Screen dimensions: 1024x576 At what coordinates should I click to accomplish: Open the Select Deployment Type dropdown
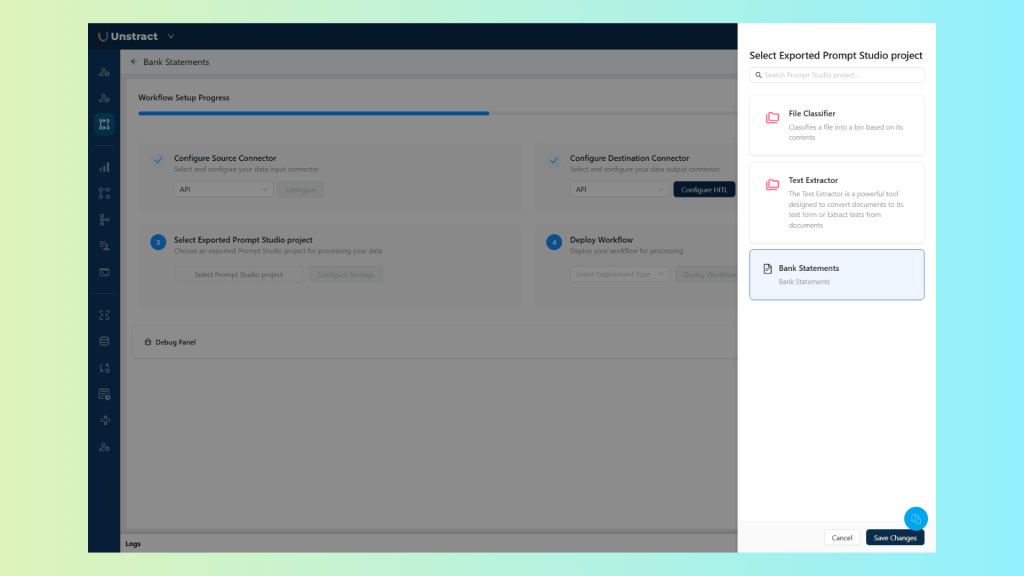pyautogui.click(x=620, y=274)
